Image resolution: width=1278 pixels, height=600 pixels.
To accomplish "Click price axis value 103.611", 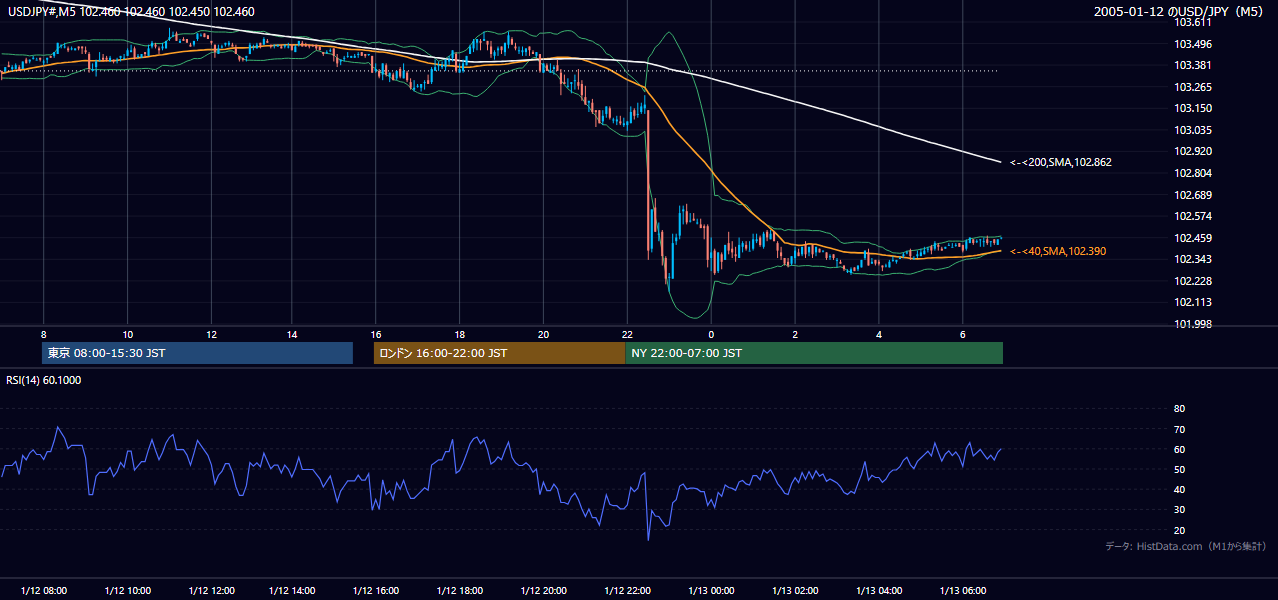I will pos(1192,22).
